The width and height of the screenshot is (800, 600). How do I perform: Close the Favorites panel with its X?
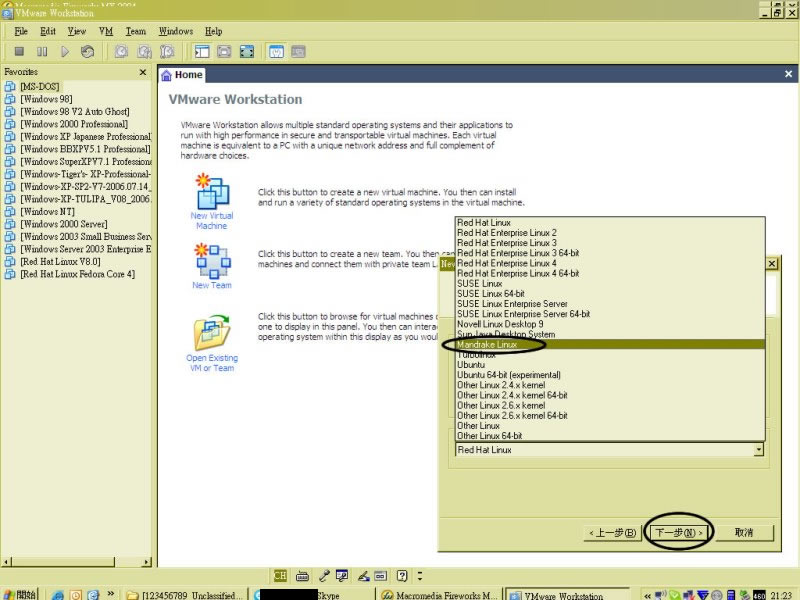click(143, 72)
